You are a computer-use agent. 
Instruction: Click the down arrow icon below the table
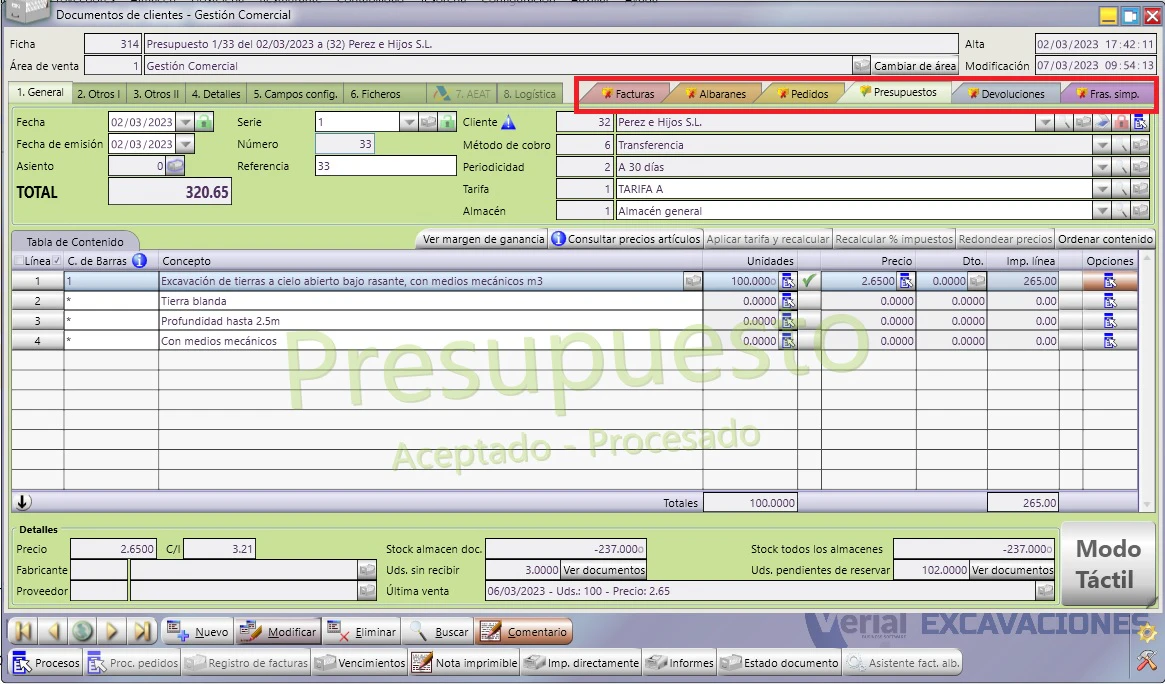point(22,502)
